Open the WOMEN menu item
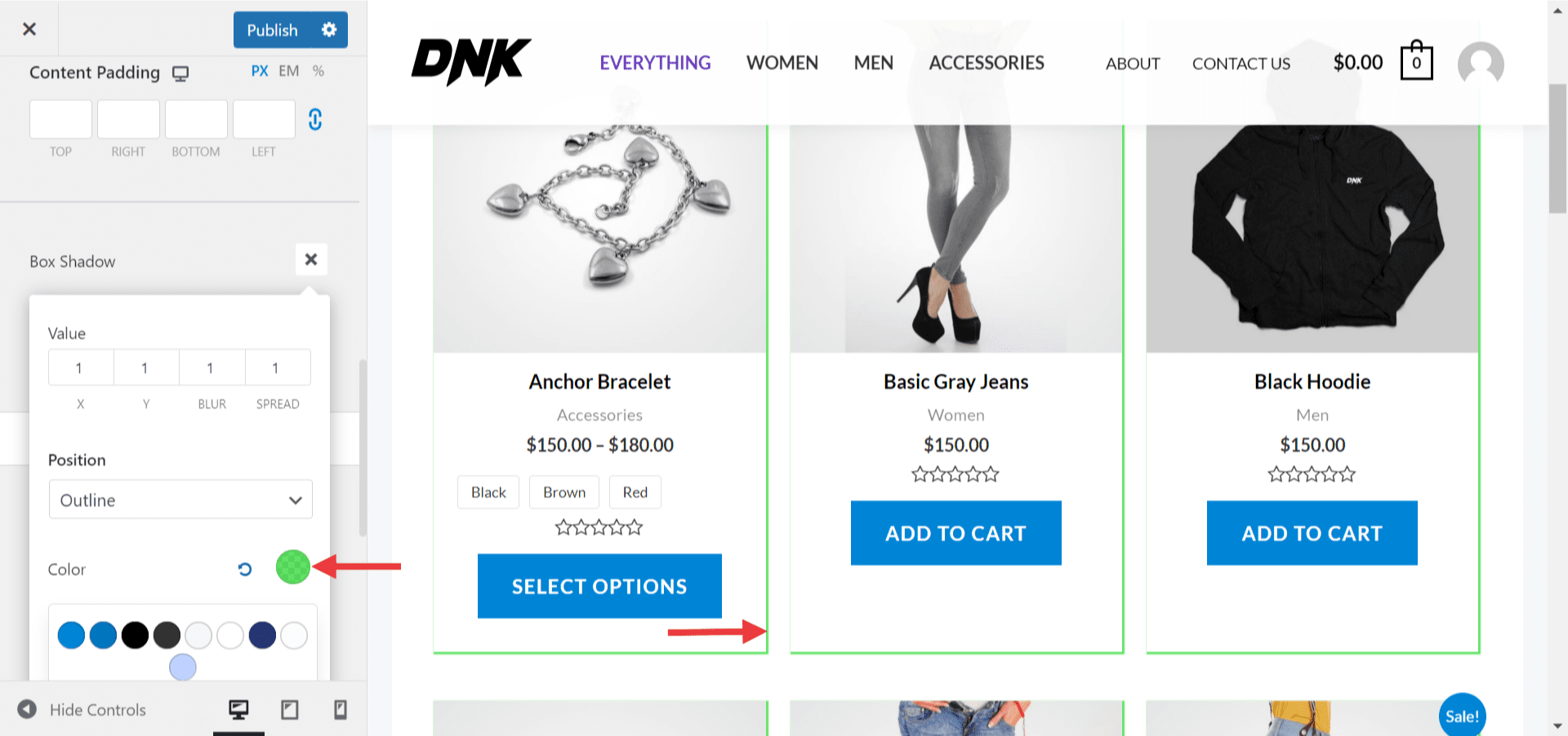The width and height of the screenshot is (1568, 736). [782, 63]
